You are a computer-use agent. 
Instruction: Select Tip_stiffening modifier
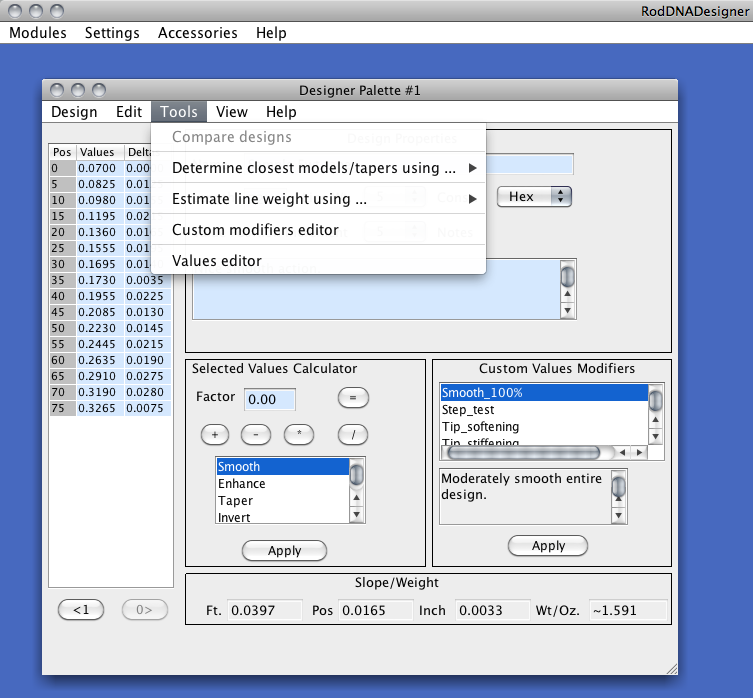click(x=544, y=441)
